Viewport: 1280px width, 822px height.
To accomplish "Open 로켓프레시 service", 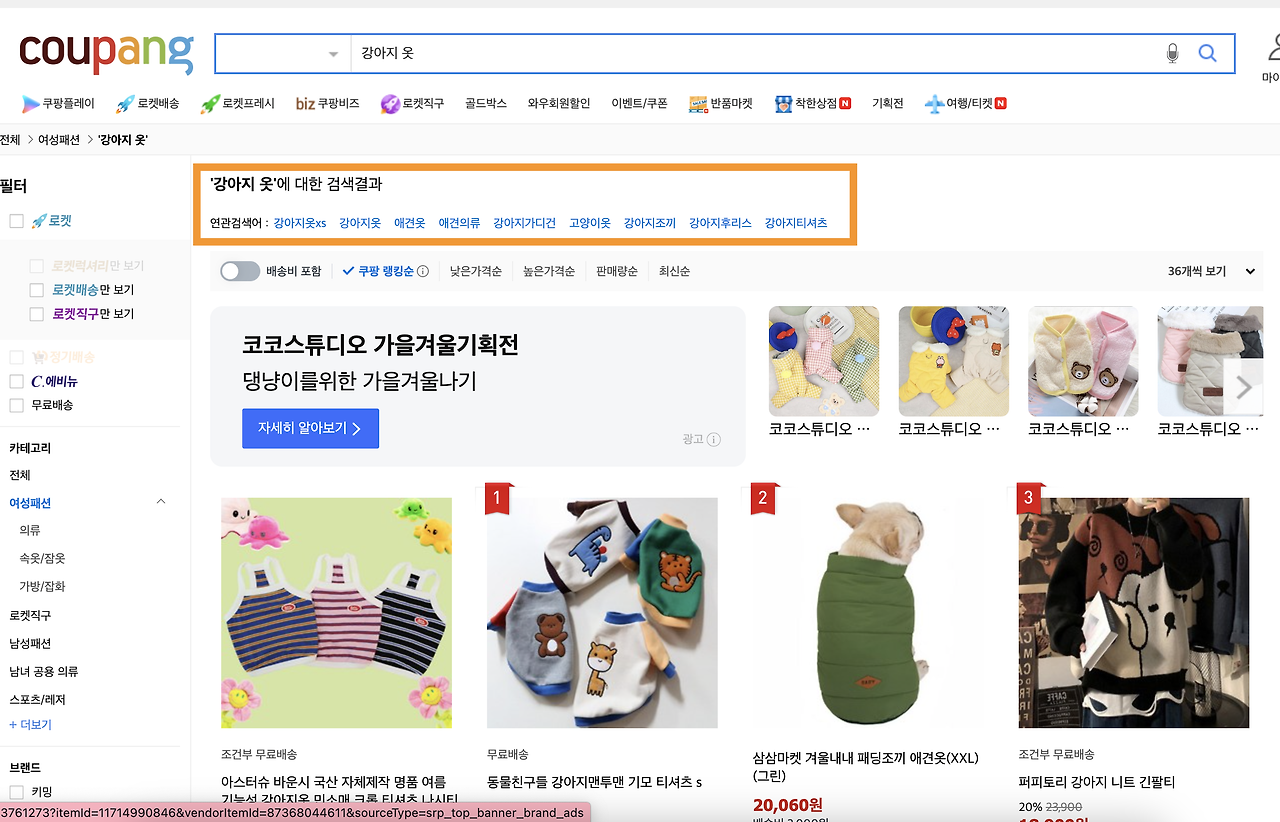I will tap(236, 102).
